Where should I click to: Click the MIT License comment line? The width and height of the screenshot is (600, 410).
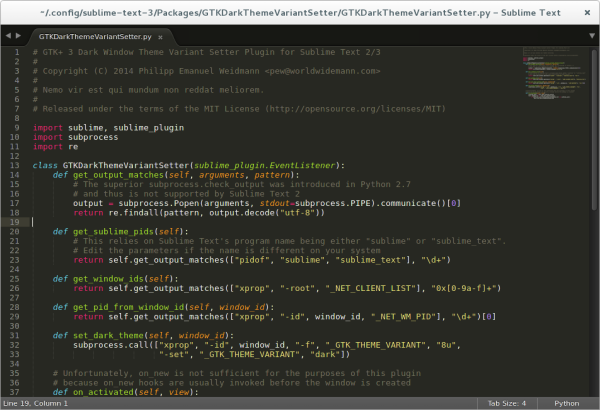pos(240,109)
